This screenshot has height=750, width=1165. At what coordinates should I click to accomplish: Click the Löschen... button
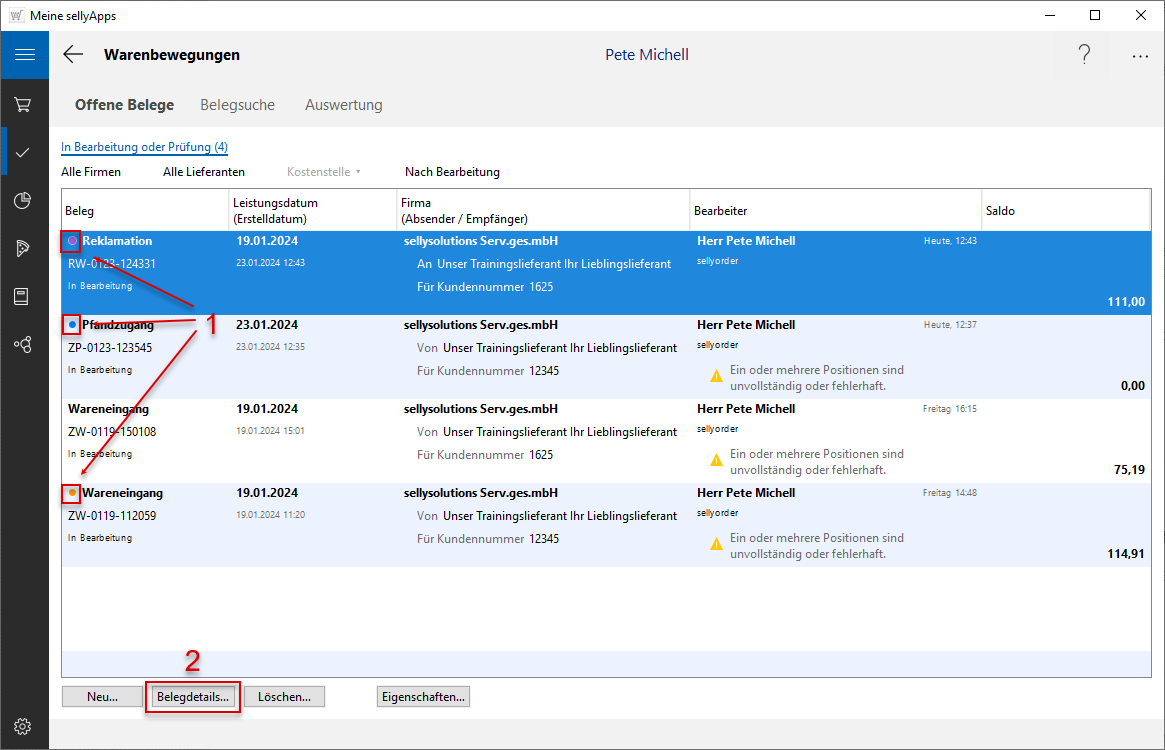point(284,697)
